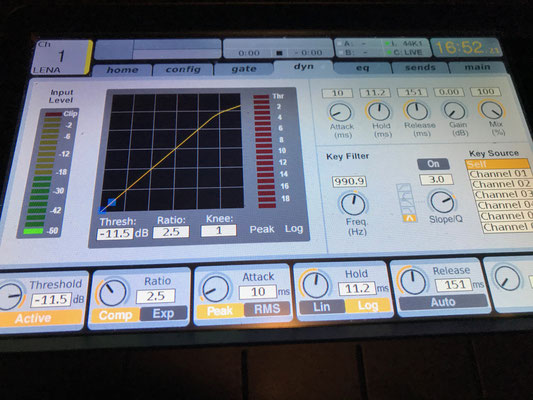Viewport: 533px width, 400px height.
Task: Select the channel 1 LENA name box
Action: tap(62, 57)
